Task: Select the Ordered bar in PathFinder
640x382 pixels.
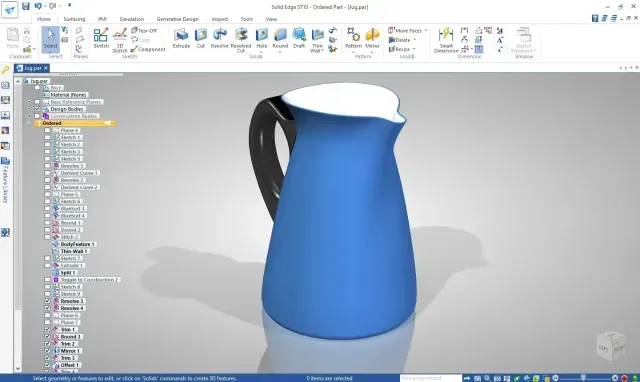Action: coord(75,123)
